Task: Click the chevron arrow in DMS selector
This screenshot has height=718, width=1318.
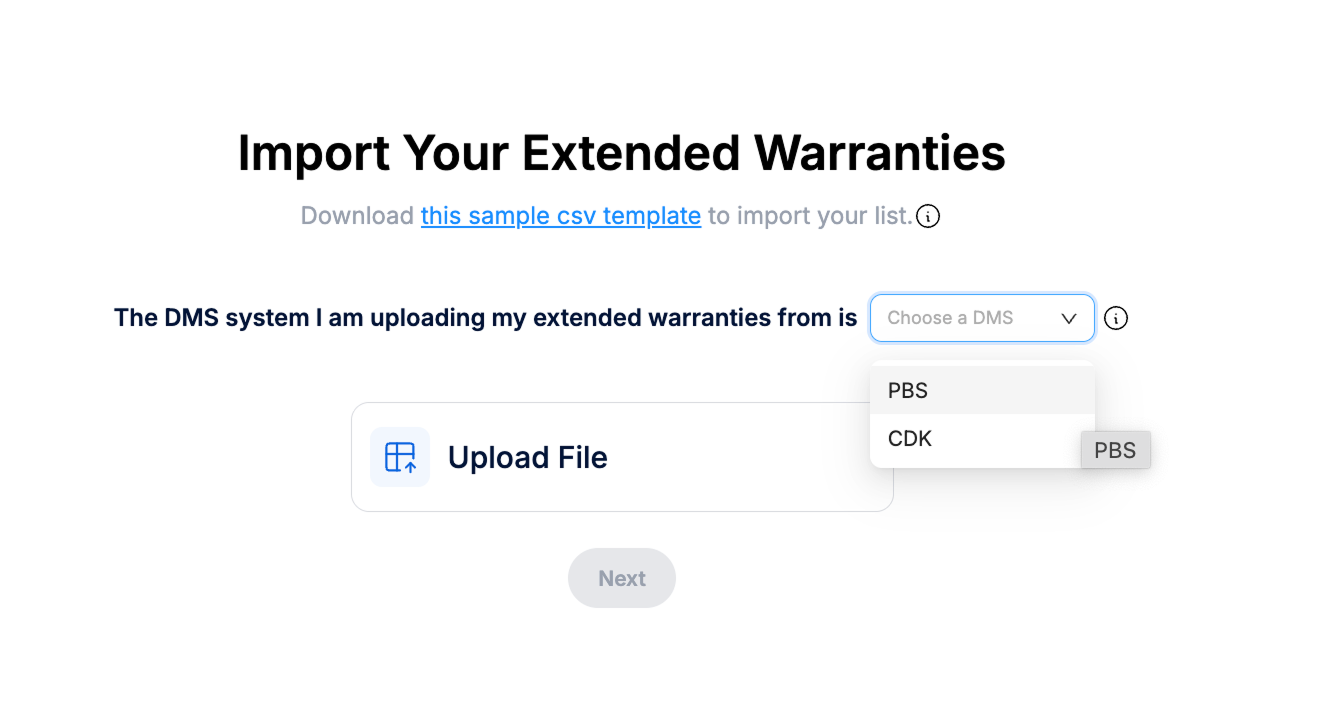Action: pos(1069,318)
